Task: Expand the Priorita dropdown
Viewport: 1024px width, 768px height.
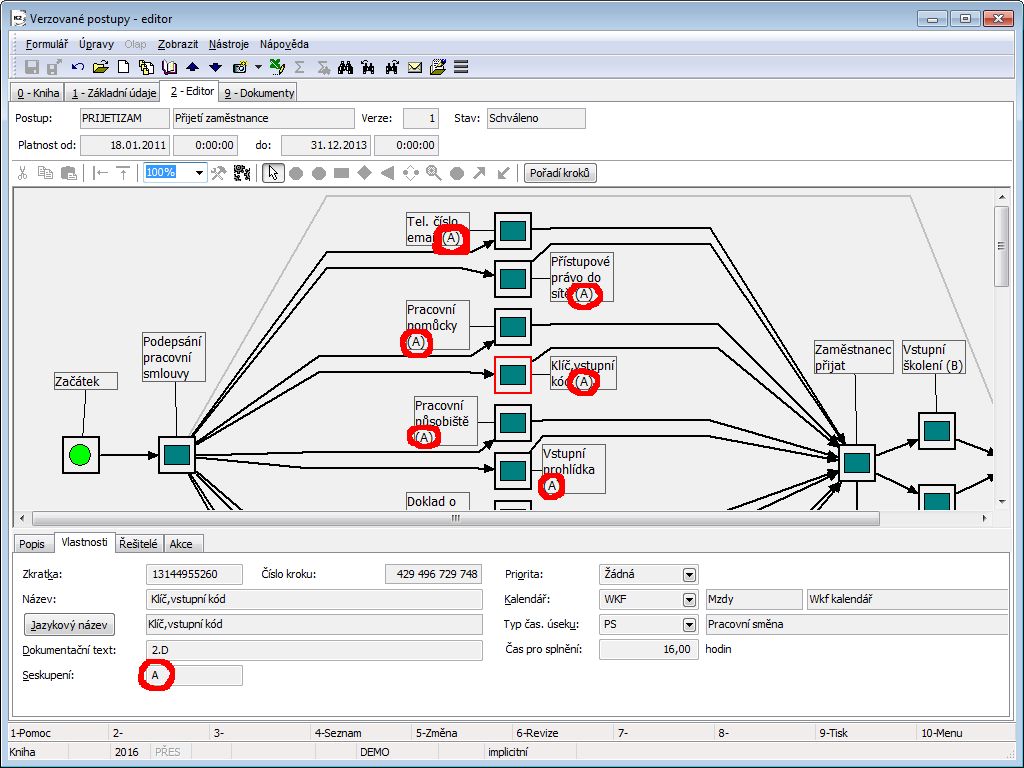Action: (689, 575)
